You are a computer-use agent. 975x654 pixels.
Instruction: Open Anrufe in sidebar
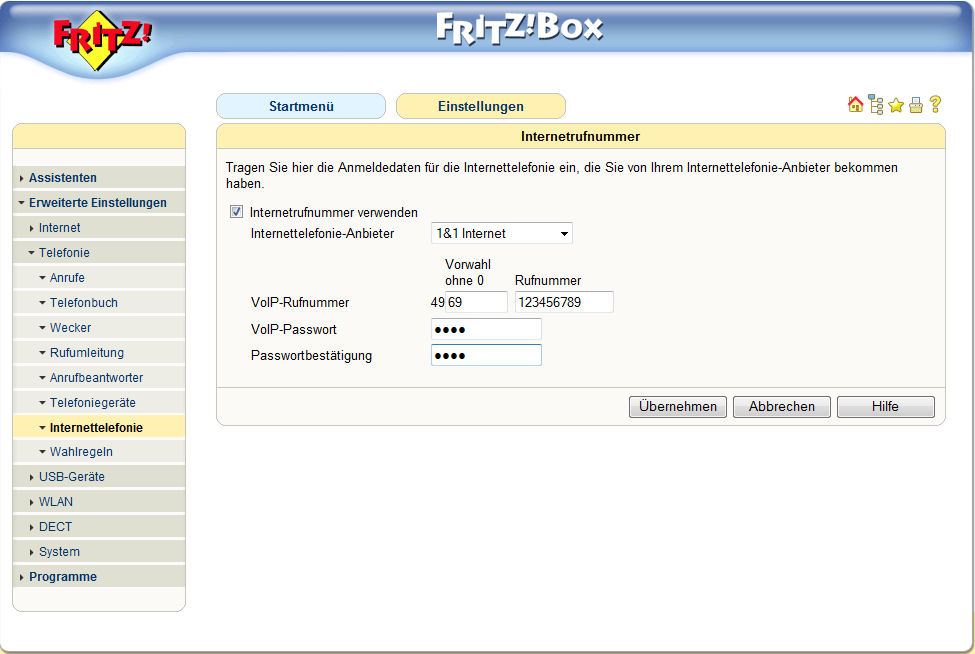99,277
